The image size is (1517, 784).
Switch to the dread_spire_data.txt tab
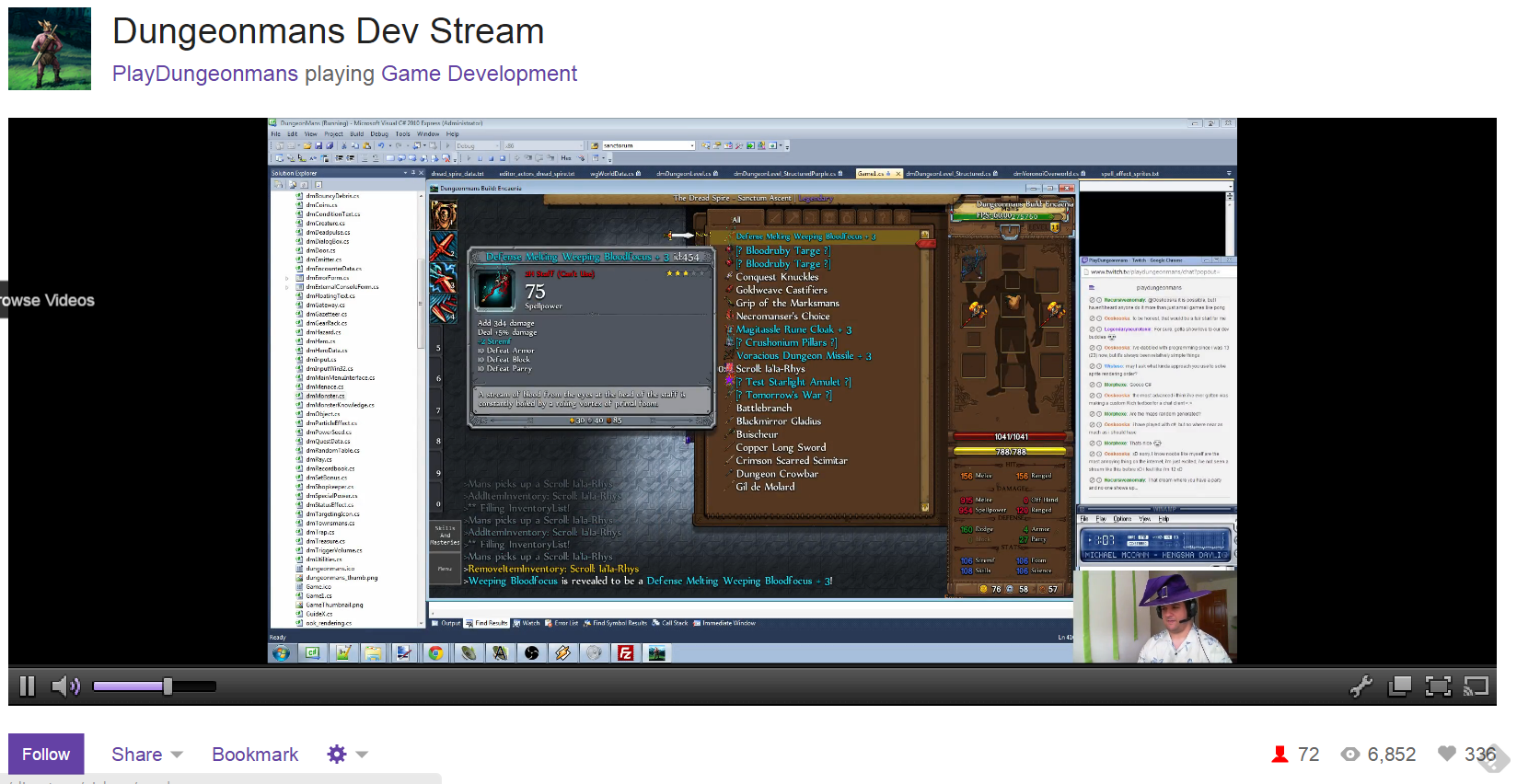click(x=457, y=173)
